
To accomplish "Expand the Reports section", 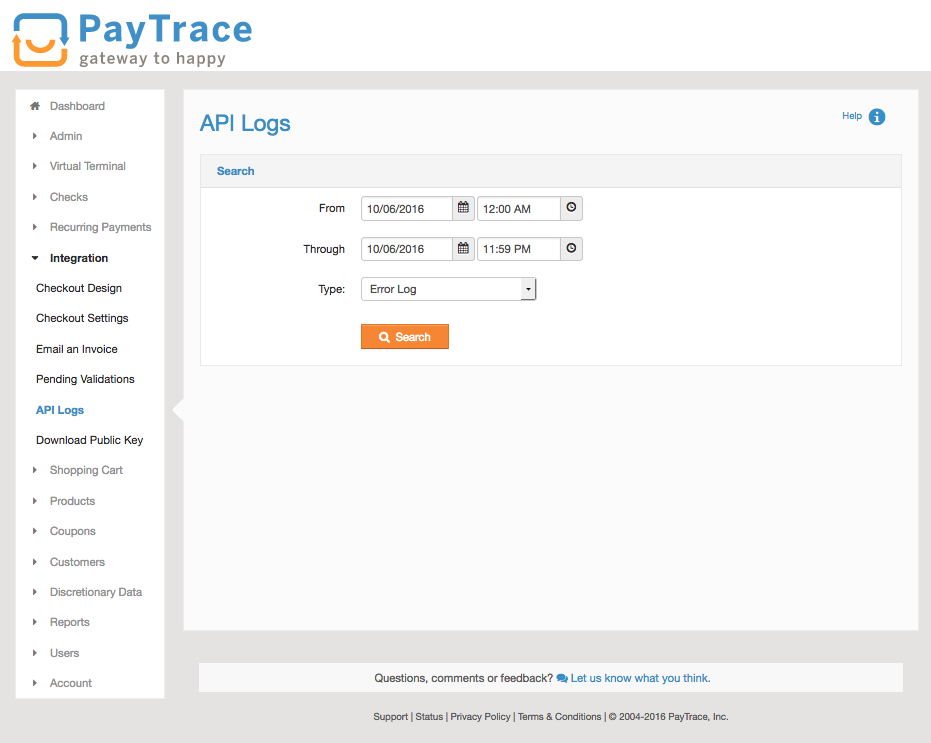I will pos(71,621).
